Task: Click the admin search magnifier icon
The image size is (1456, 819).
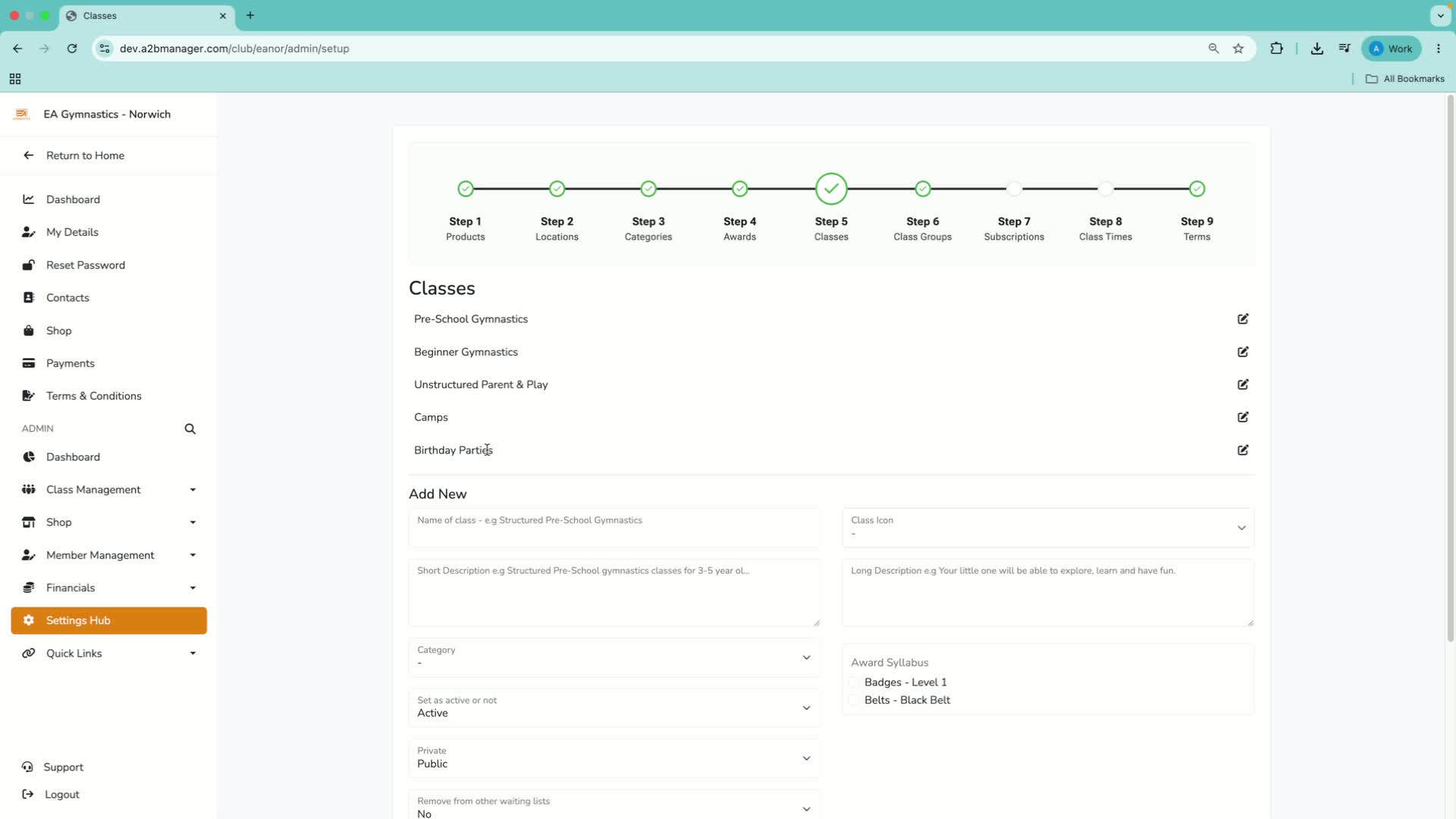Action: (190, 429)
